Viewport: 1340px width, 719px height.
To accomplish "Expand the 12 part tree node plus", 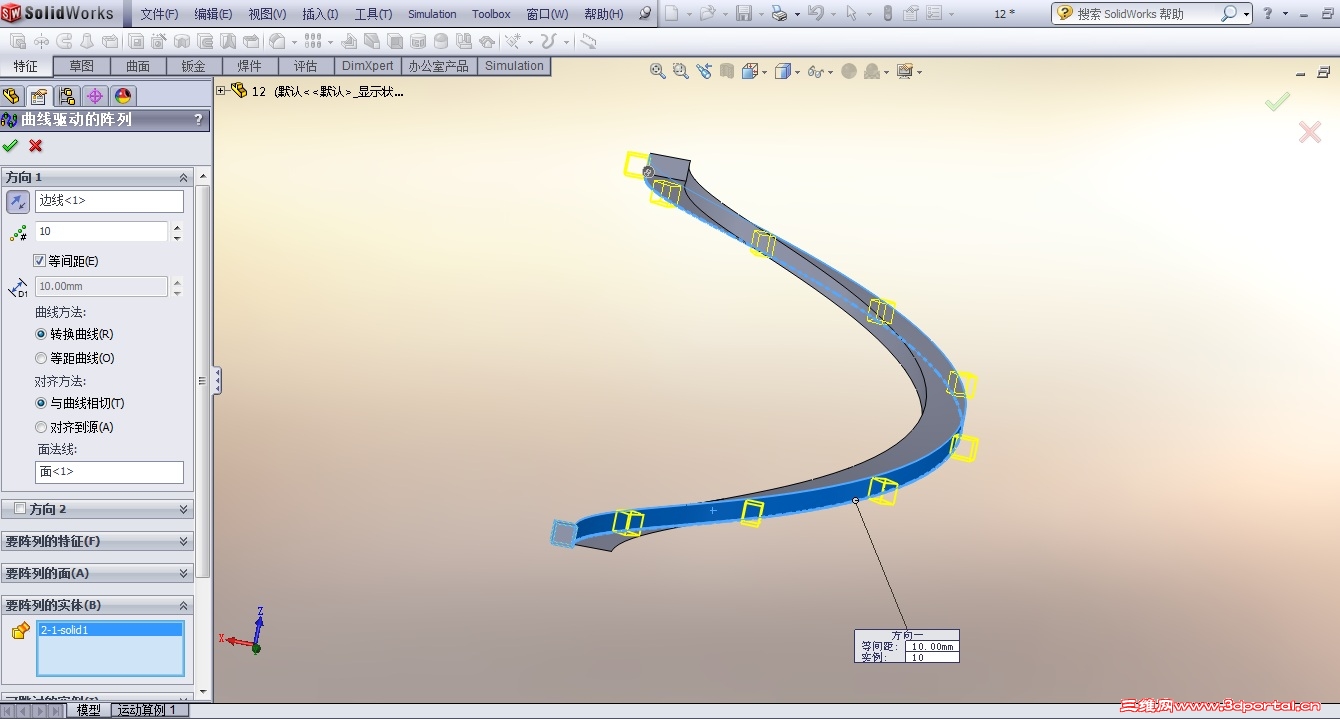I will [221, 90].
